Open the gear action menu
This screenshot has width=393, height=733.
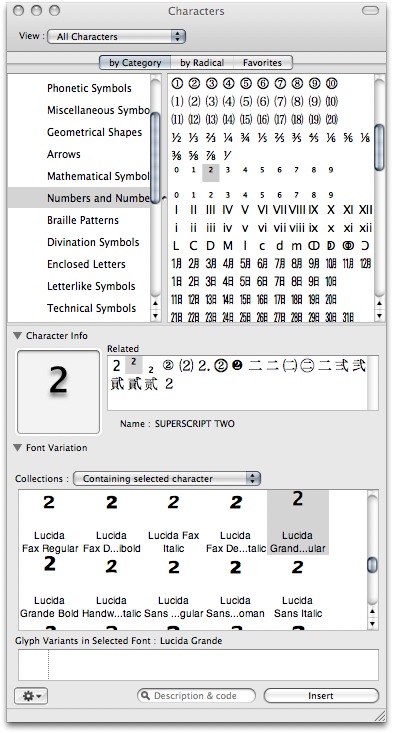pyautogui.click(x=31, y=696)
